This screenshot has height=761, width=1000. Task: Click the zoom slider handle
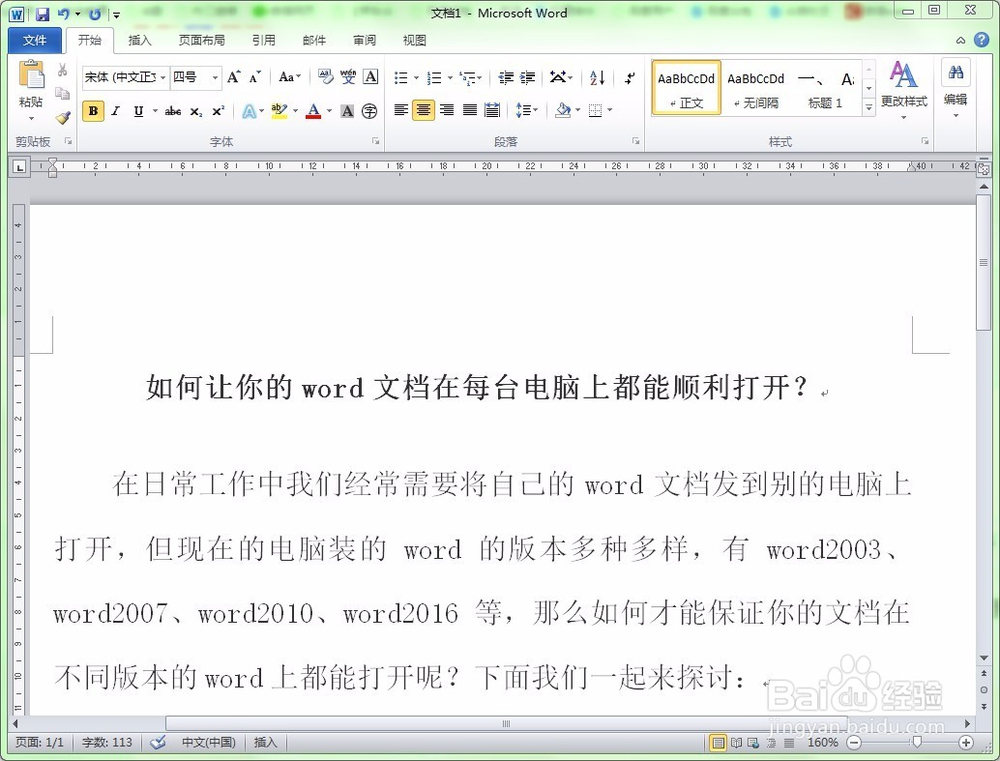tap(916, 743)
